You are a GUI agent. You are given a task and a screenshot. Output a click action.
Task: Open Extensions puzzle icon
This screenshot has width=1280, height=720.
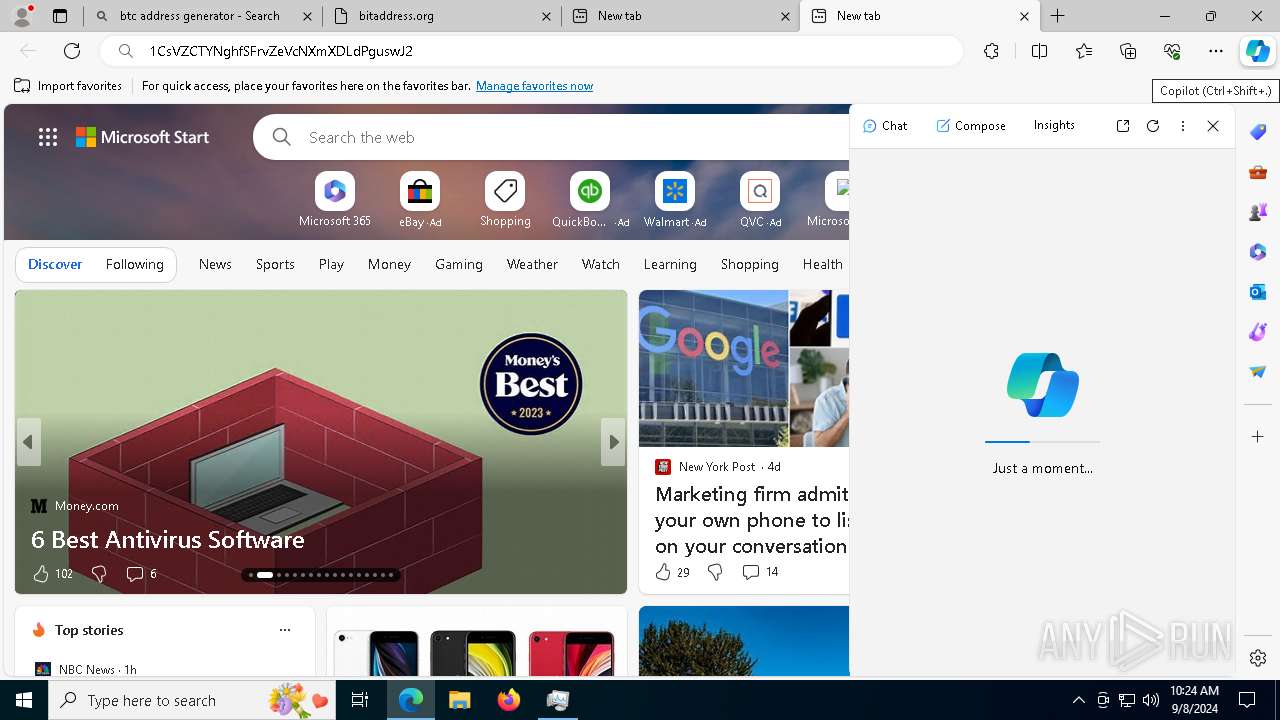991,51
